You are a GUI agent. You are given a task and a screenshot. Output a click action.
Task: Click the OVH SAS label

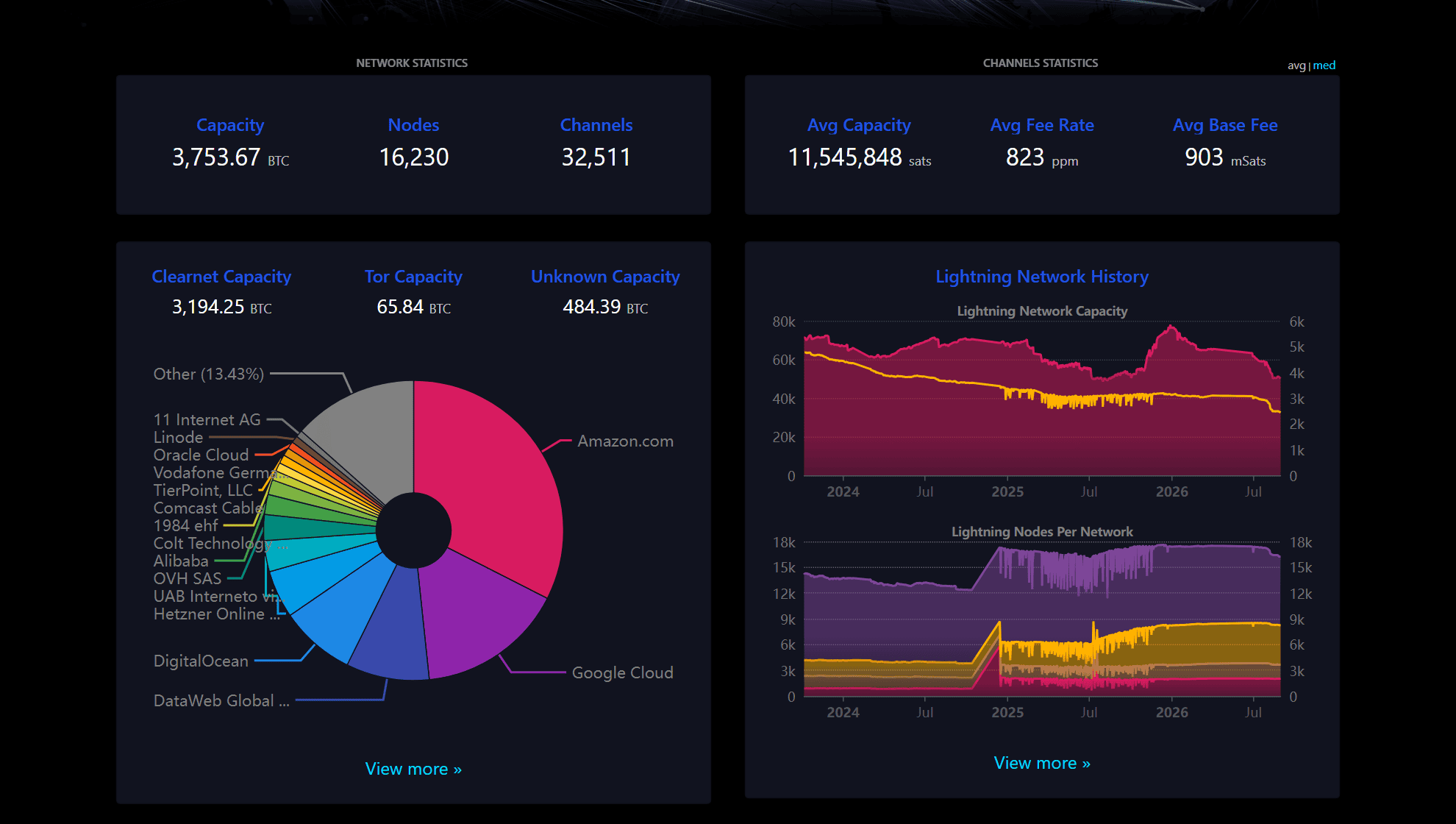tap(188, 578)
